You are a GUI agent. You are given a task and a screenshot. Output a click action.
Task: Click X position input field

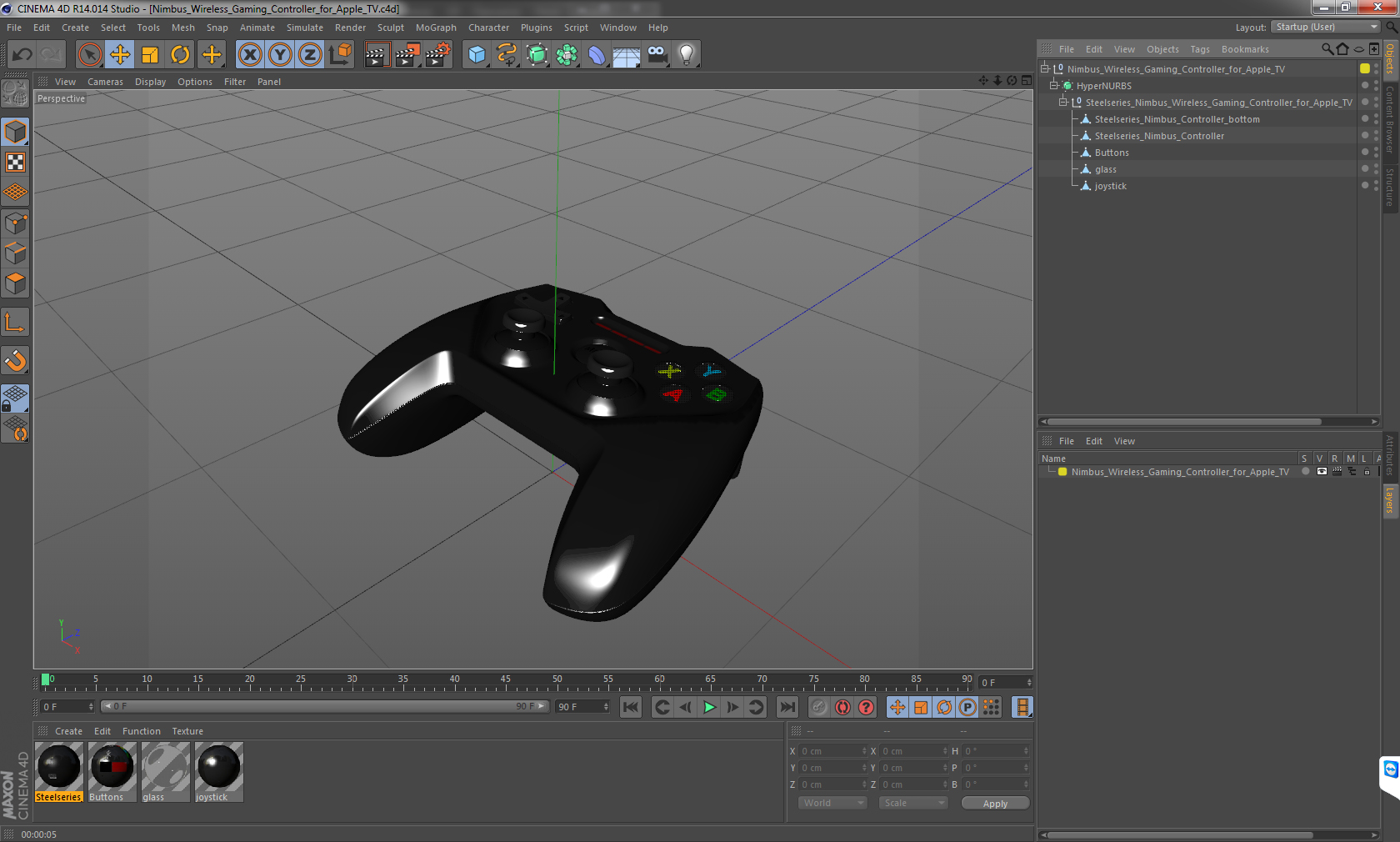click(833, 751)
